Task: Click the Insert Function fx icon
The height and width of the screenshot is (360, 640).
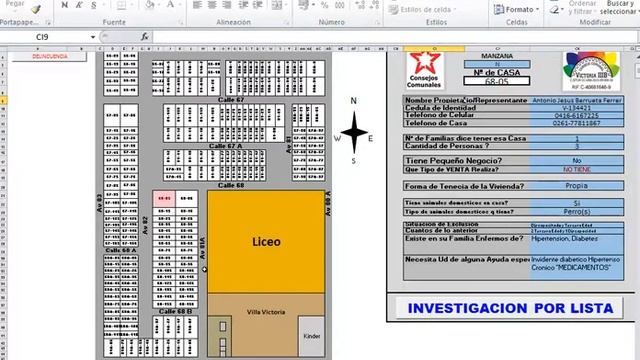Action: click(144, 37)
